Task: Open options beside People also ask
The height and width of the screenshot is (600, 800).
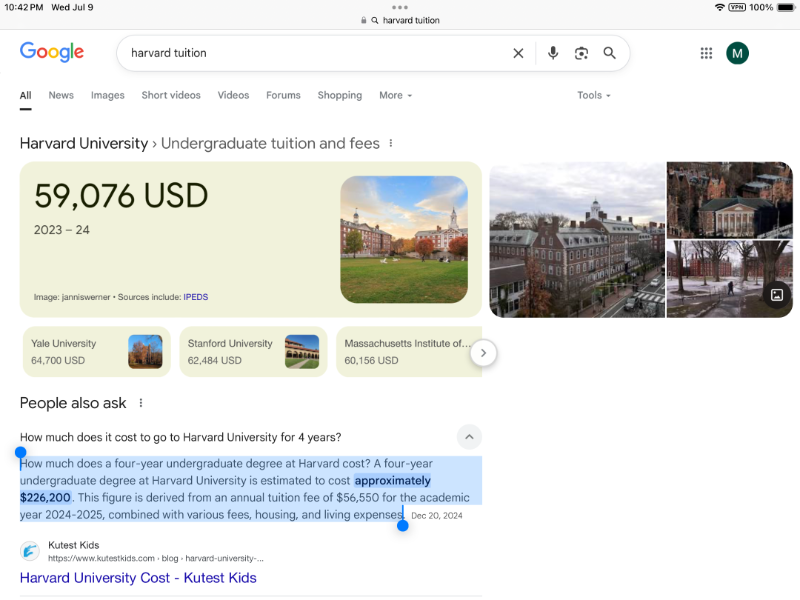Action: click(x=141, y=403)
